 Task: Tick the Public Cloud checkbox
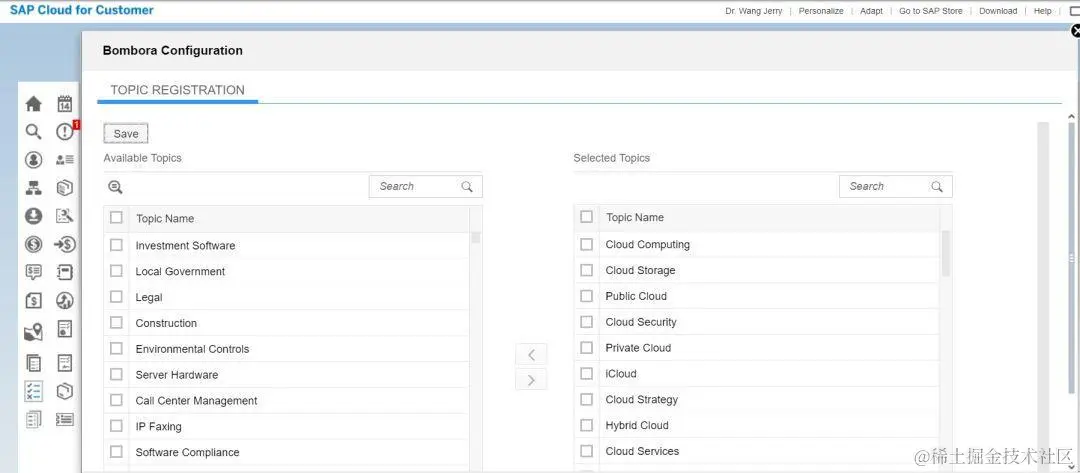pos(586,295)
